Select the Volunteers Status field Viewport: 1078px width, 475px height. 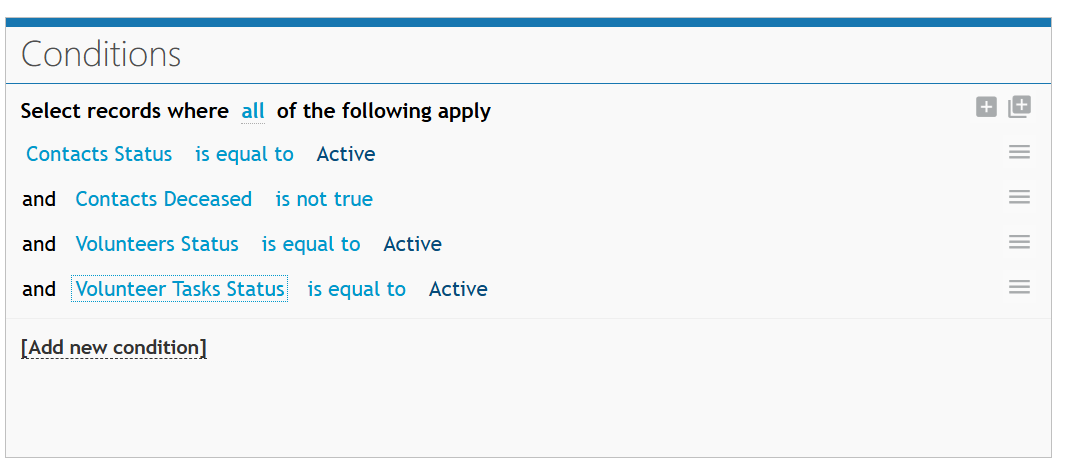[x=157, y=244]
